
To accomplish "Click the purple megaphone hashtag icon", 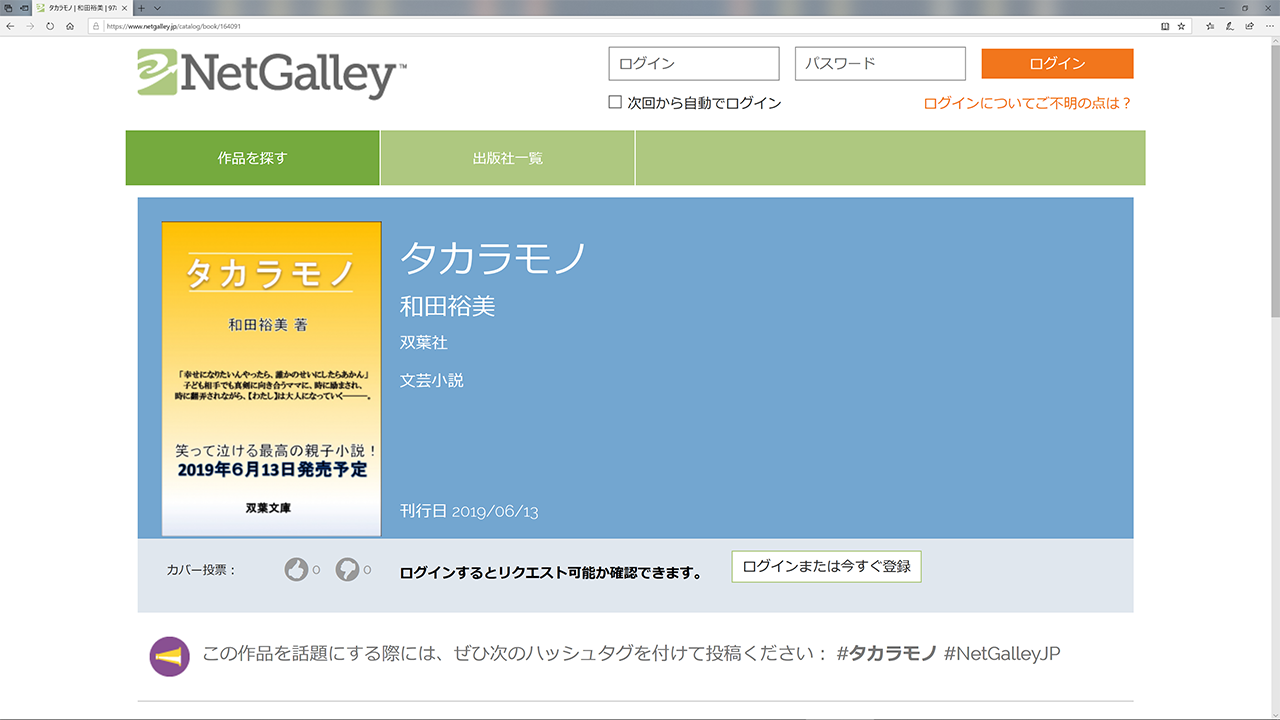I will (x=170, y=657).
